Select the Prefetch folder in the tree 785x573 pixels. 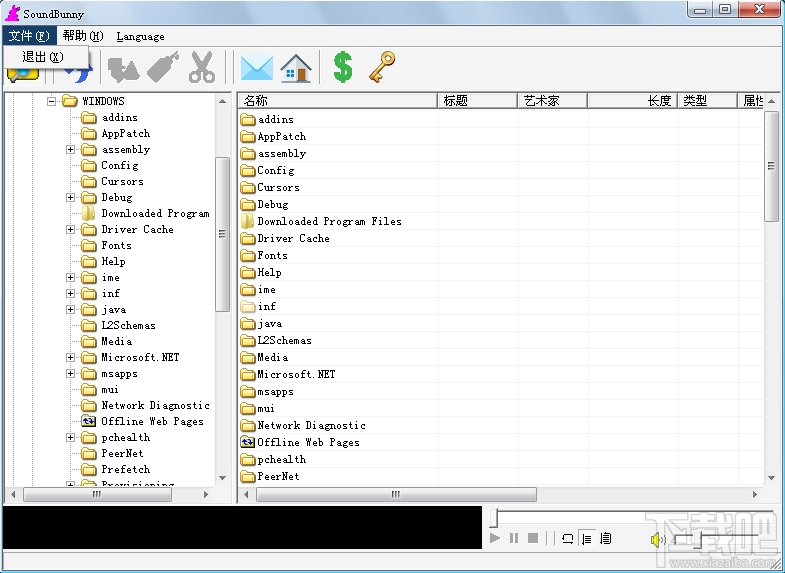[126, 469]
